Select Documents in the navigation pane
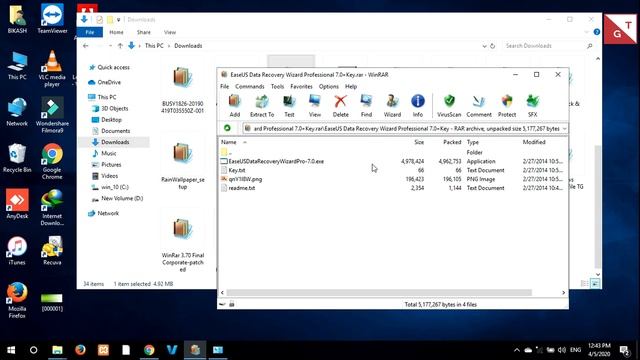Image resolution: width=640 pixels, height=360 pixels. tap(111, 131)
